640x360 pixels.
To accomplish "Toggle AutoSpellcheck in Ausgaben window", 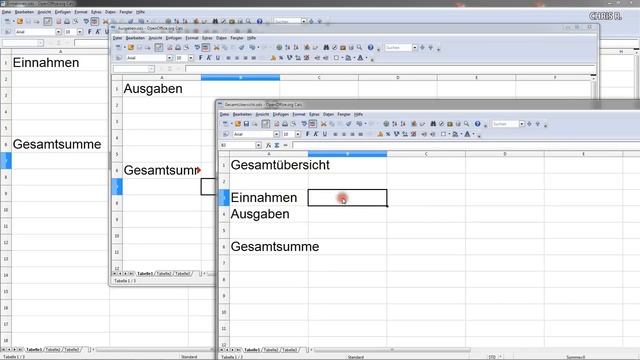I will coord(205,48).
